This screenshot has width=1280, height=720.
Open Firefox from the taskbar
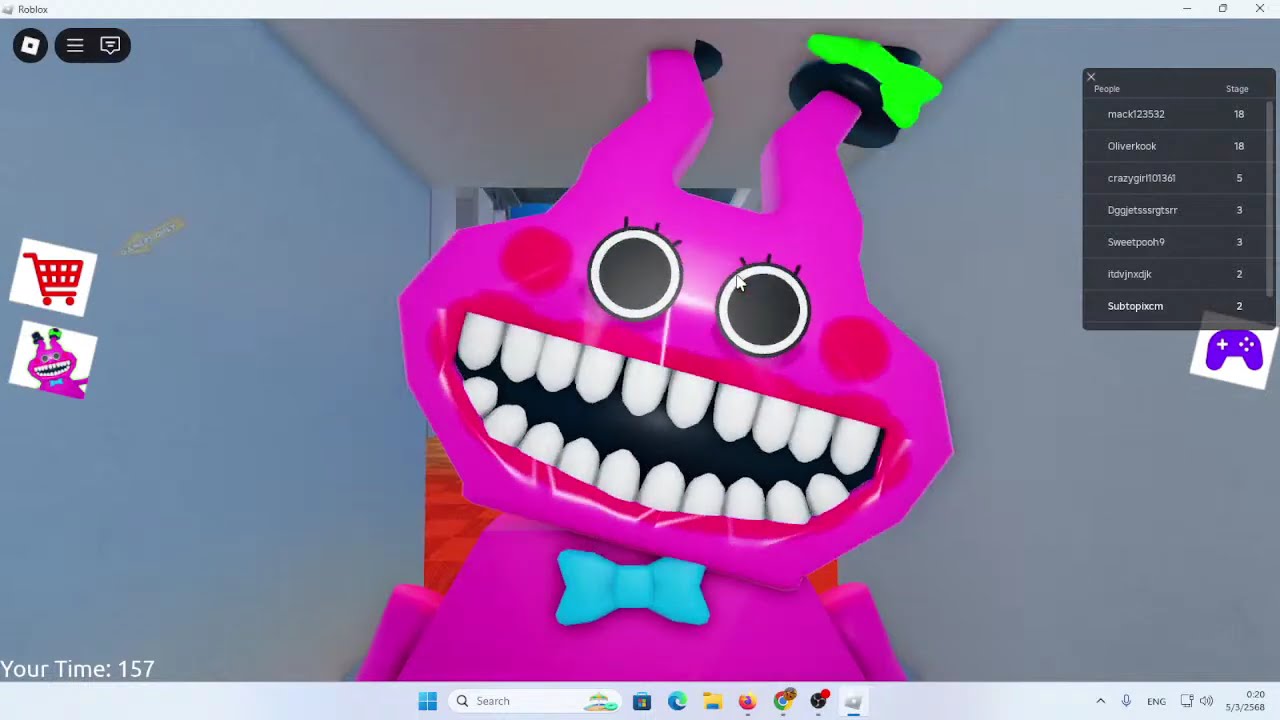pos(747,701)
